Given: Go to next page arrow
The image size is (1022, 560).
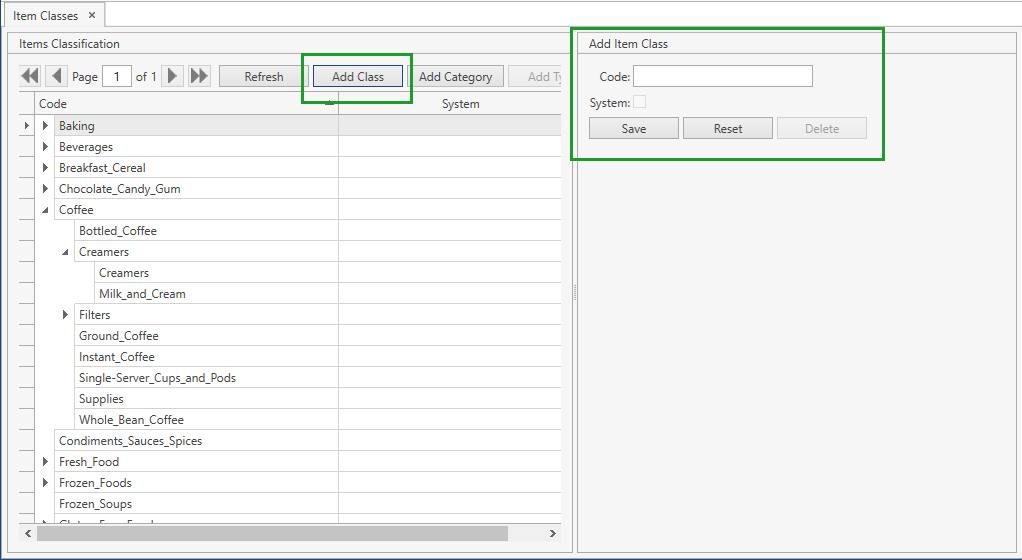Looking at the screenshot, I should coord(173,76).
